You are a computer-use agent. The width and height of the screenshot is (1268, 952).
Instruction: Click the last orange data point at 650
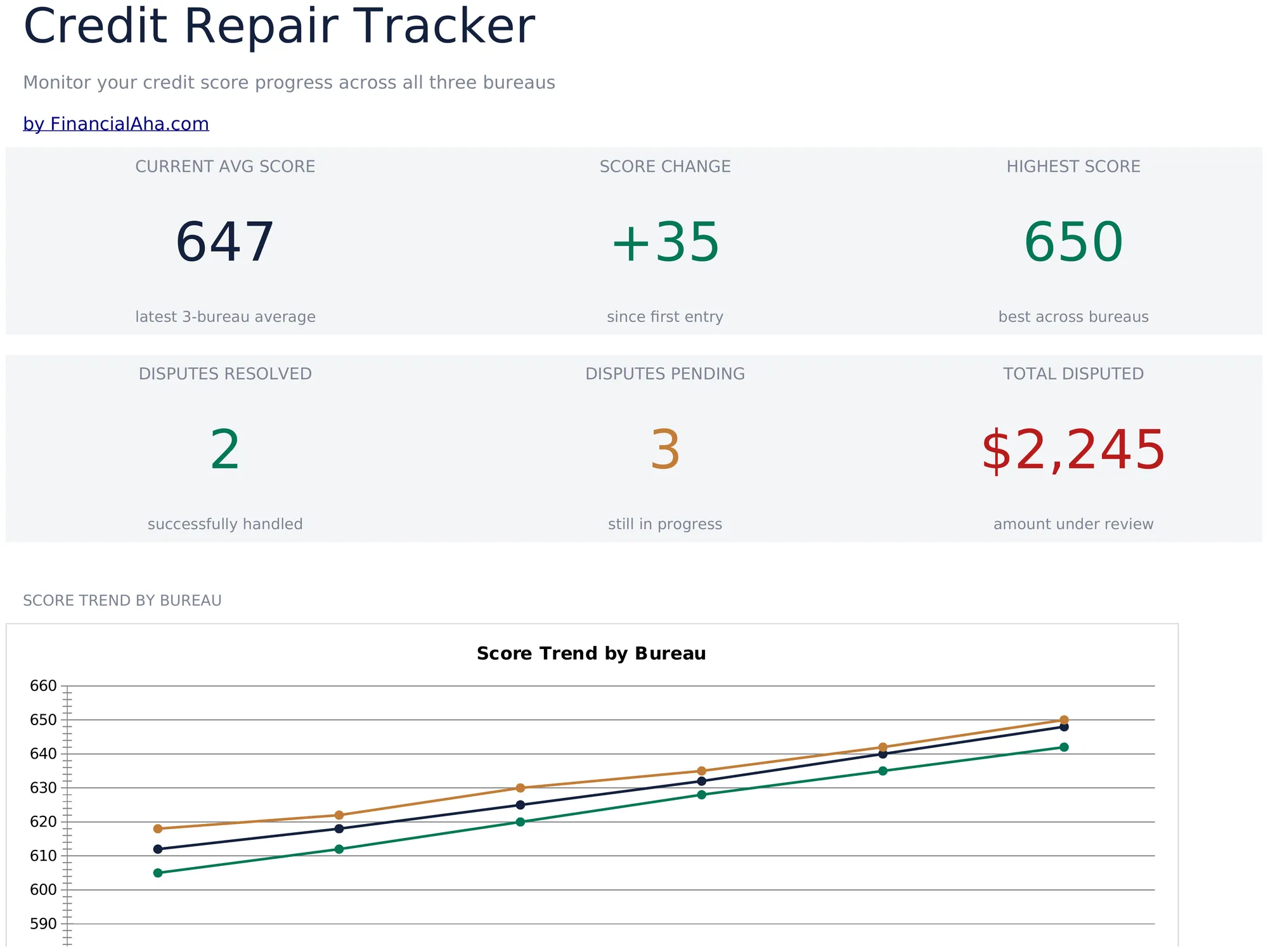click(x=1064, y=720)
